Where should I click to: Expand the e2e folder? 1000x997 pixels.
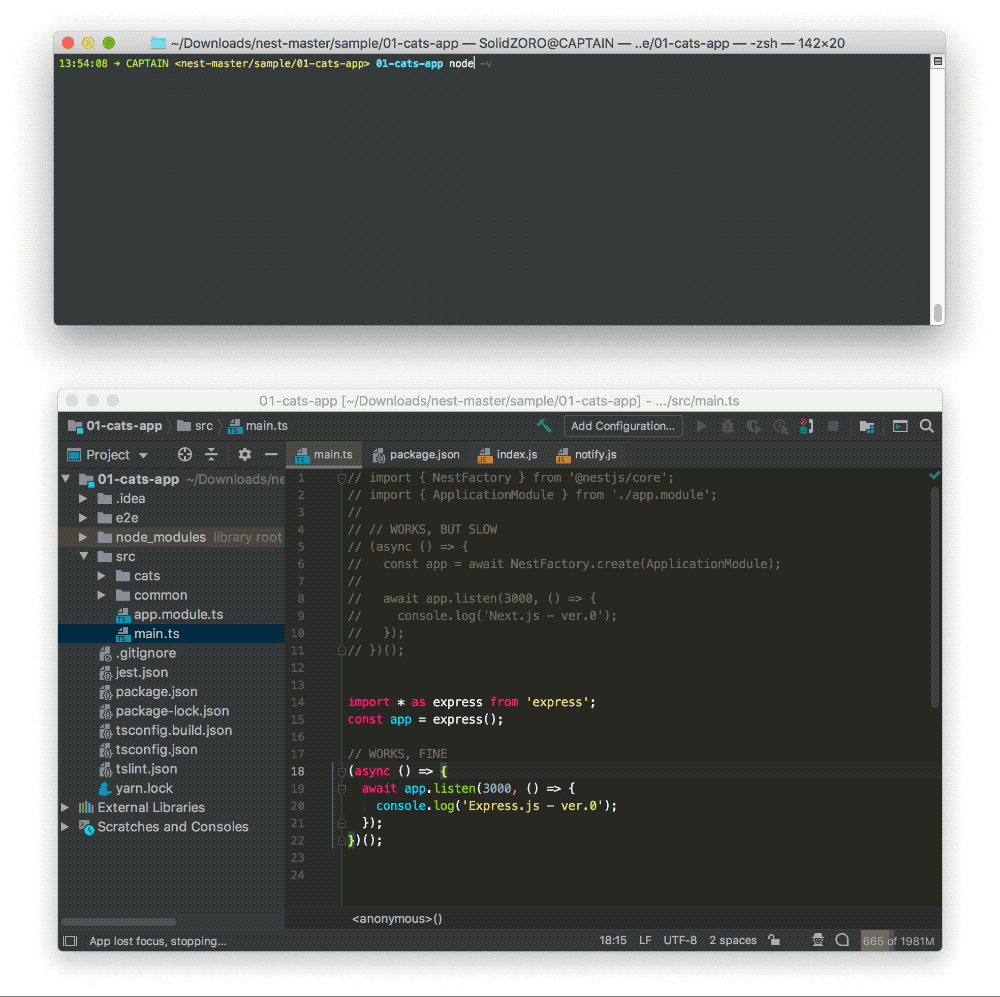(x=83, y=517)
